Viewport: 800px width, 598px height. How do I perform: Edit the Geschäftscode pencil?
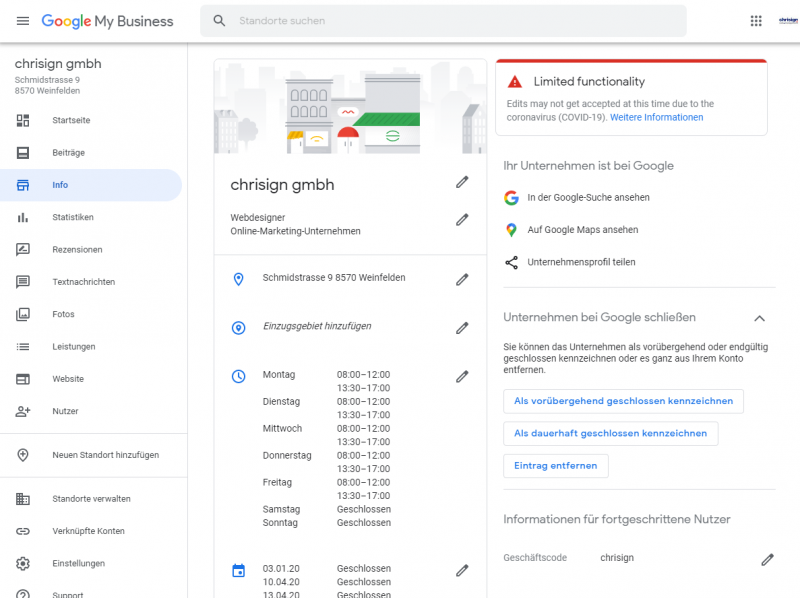(767, 560)
